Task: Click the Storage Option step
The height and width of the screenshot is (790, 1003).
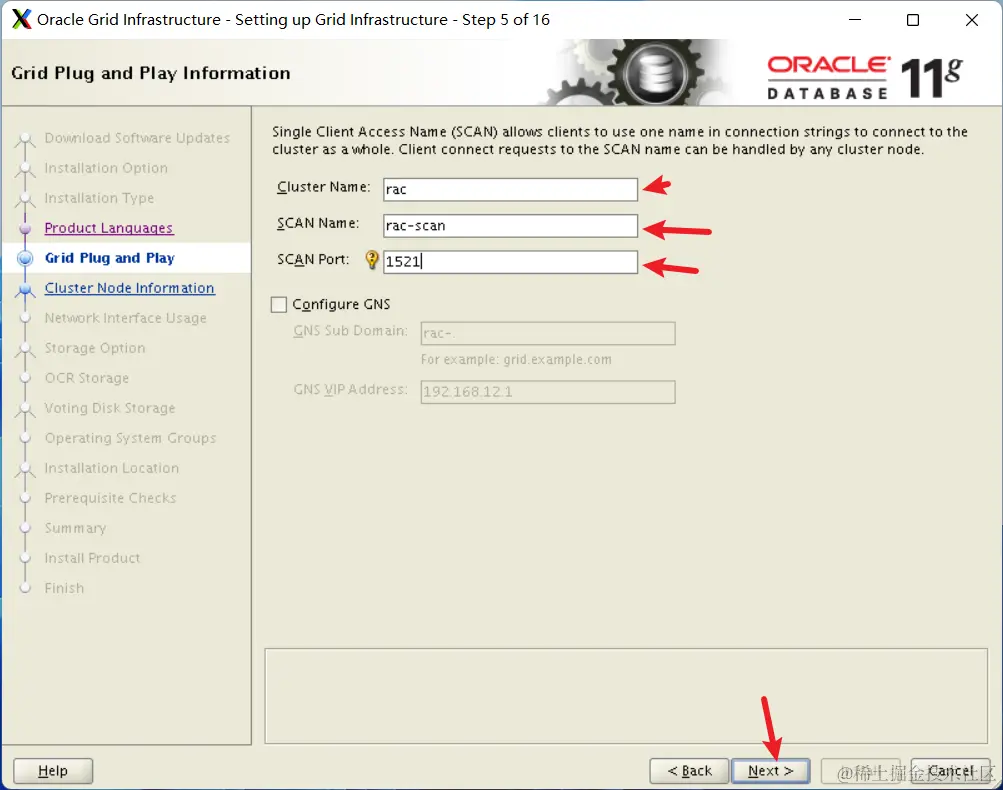Action: click(95, 349)
